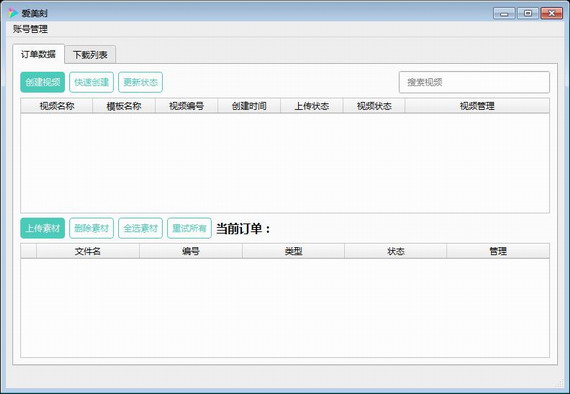Click the 视频管理 column header
Viewport: 570px width, 394px height.
(x=477, y=106)
